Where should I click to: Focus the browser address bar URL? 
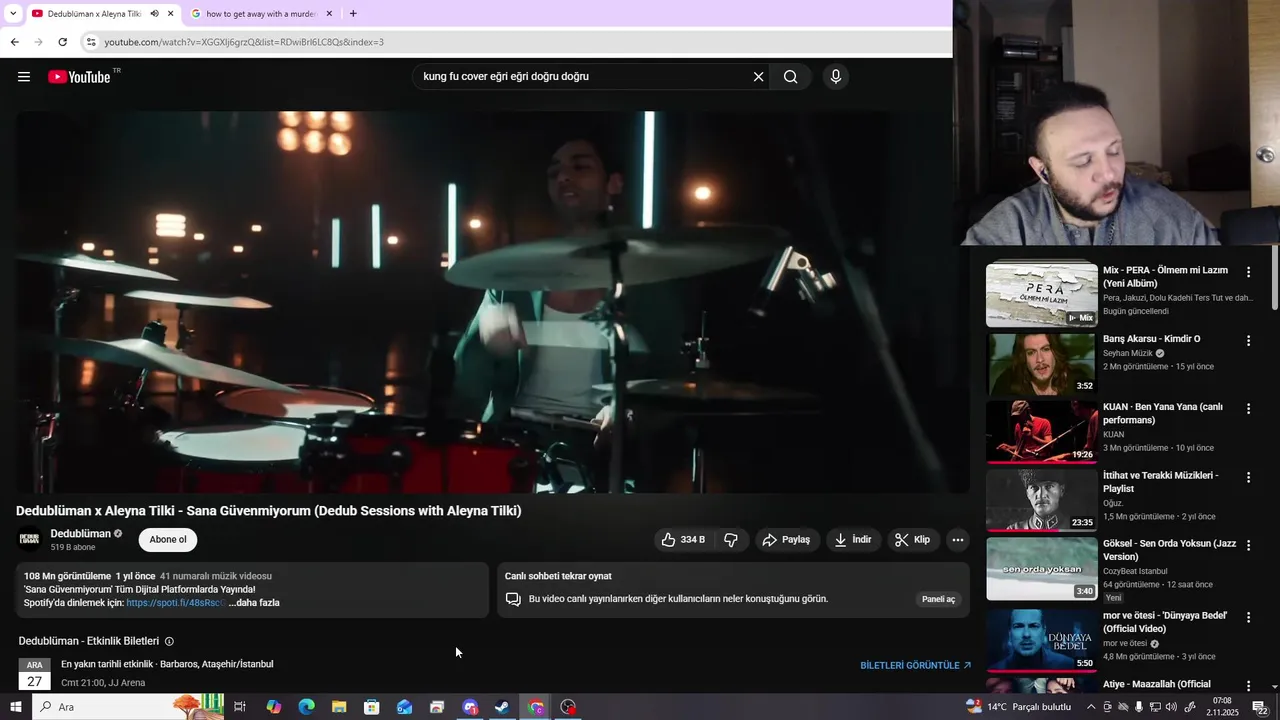(244, 42)
